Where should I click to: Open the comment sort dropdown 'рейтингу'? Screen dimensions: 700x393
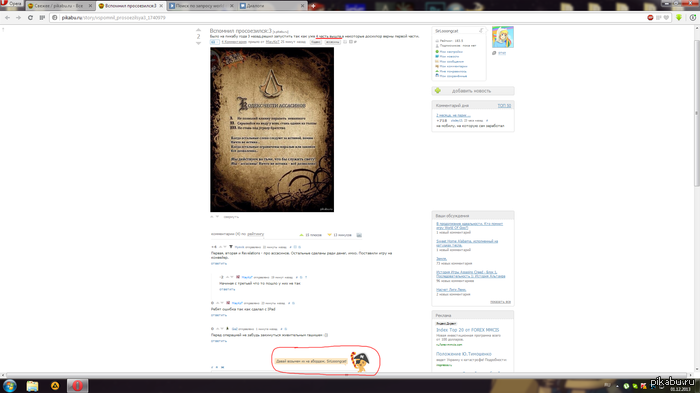click(x=255, y=234)
